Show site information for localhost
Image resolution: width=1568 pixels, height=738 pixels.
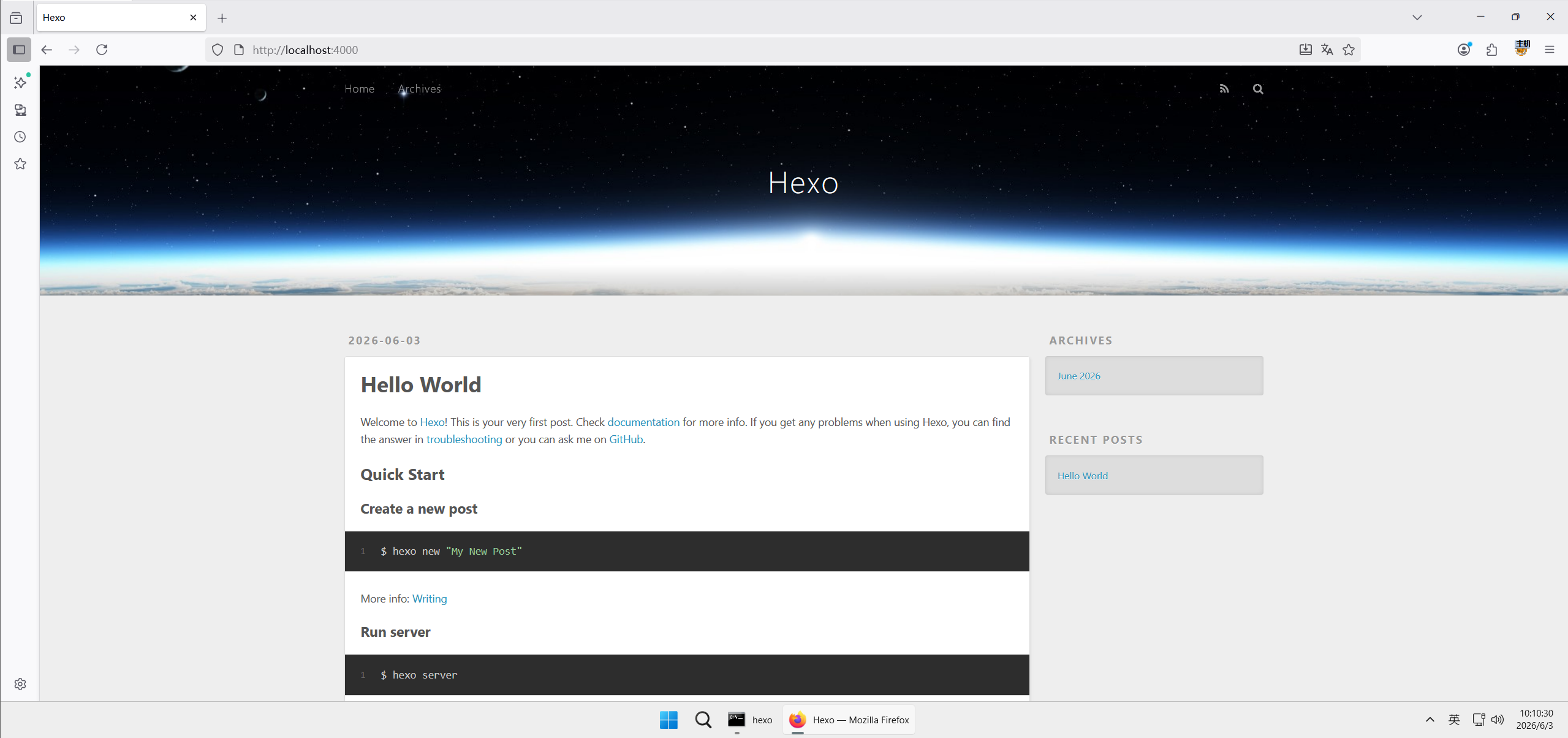click(x=239, y=50)
